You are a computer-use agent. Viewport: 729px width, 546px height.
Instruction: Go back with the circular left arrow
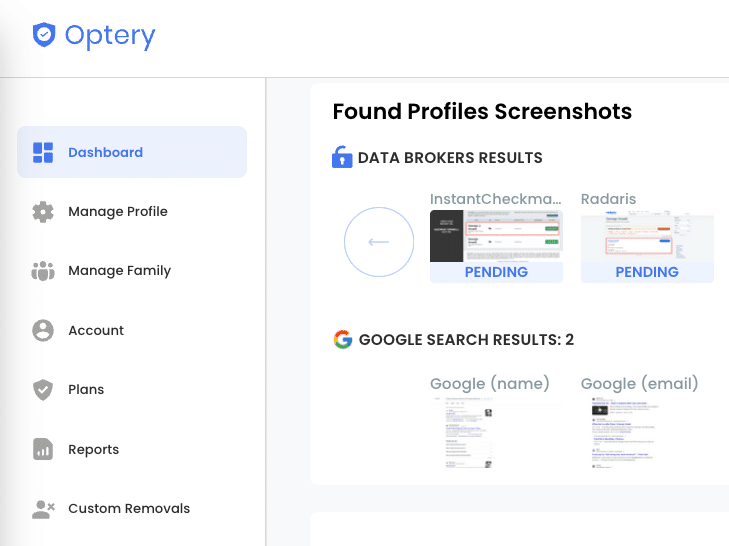click(379, 242)
